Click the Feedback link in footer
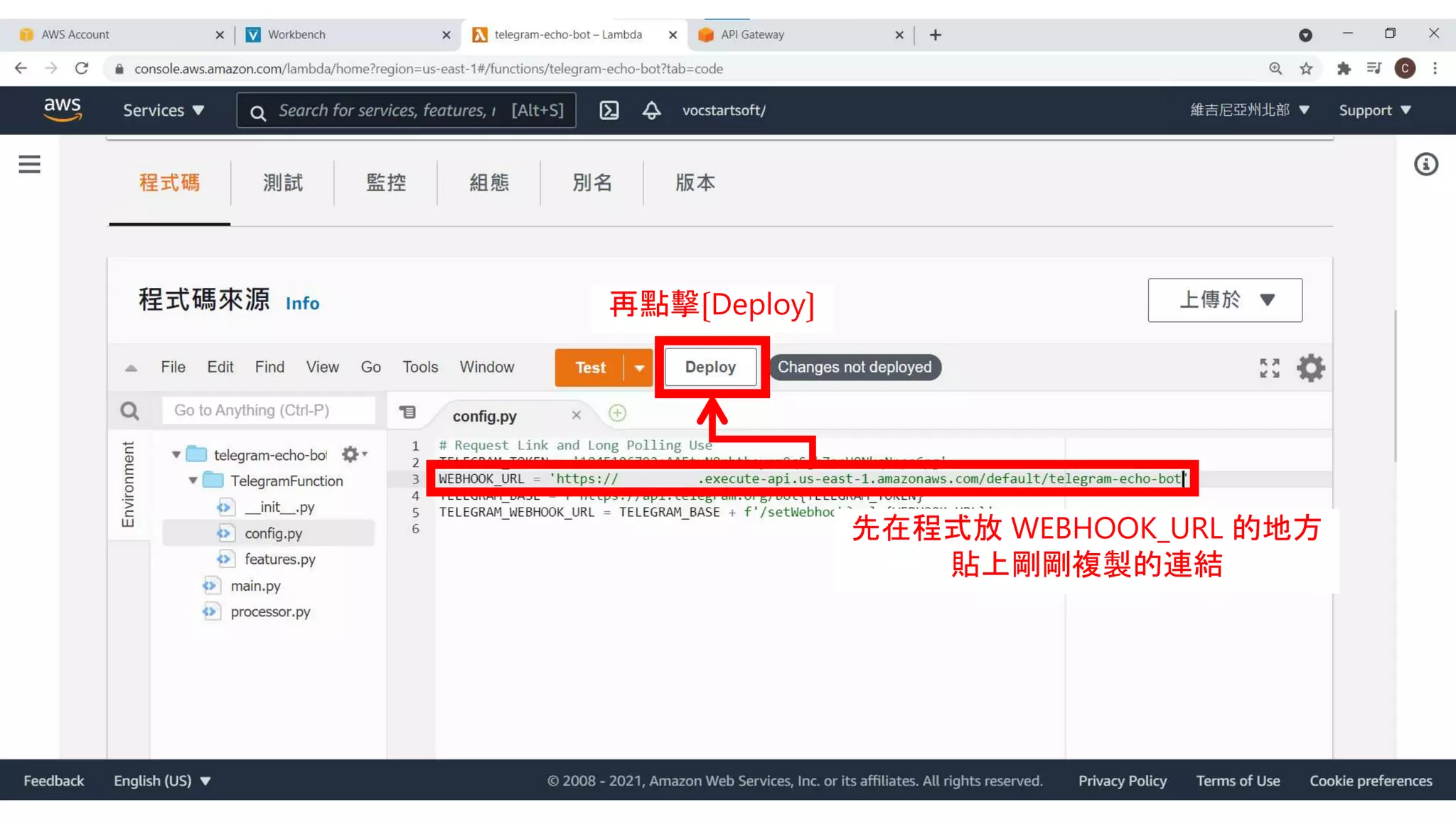Screen dimensions: 1456x819 click(x=53, y=781)
